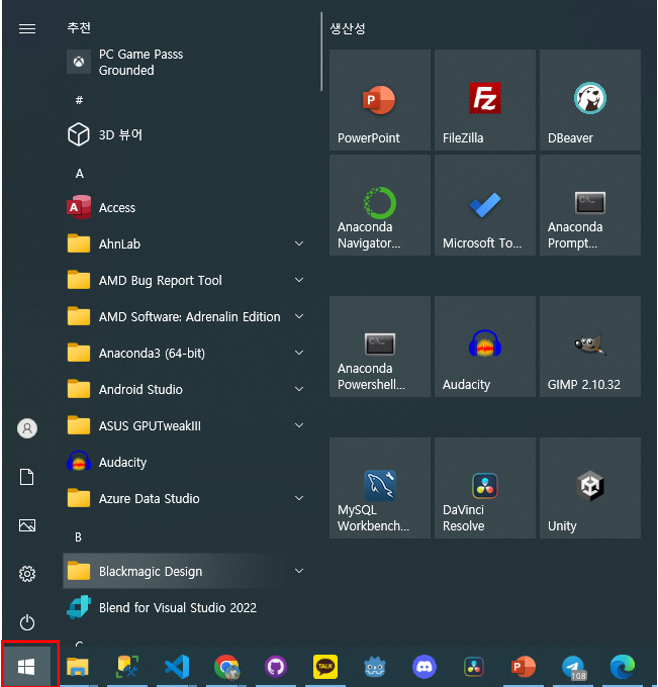Expand AMD Software: Adrenalin Edition folder

click(x=186, y=316)
